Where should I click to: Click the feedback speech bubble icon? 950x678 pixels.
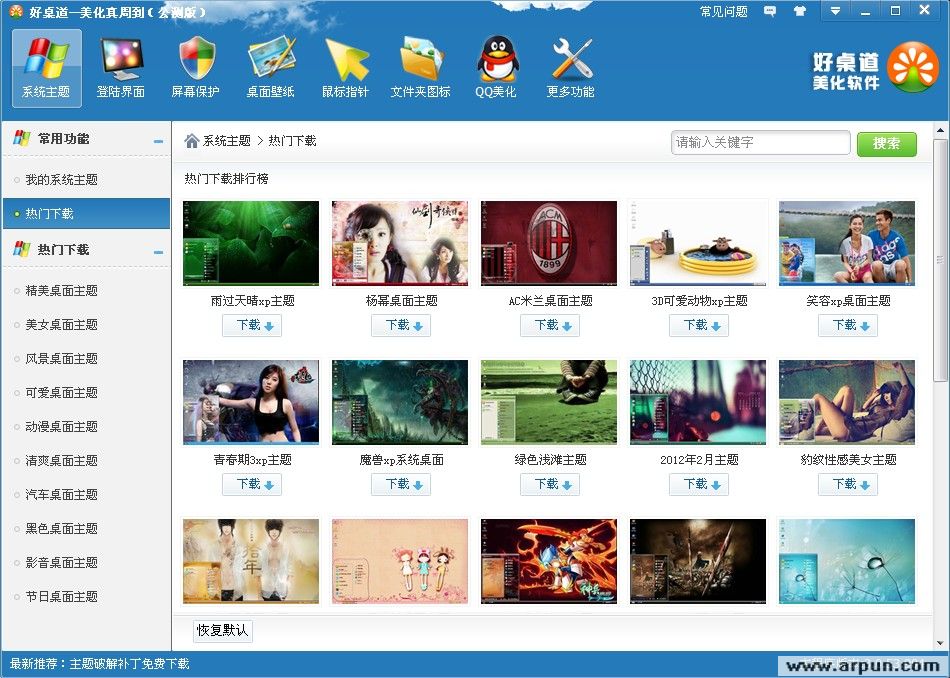[x=770, y=12]
